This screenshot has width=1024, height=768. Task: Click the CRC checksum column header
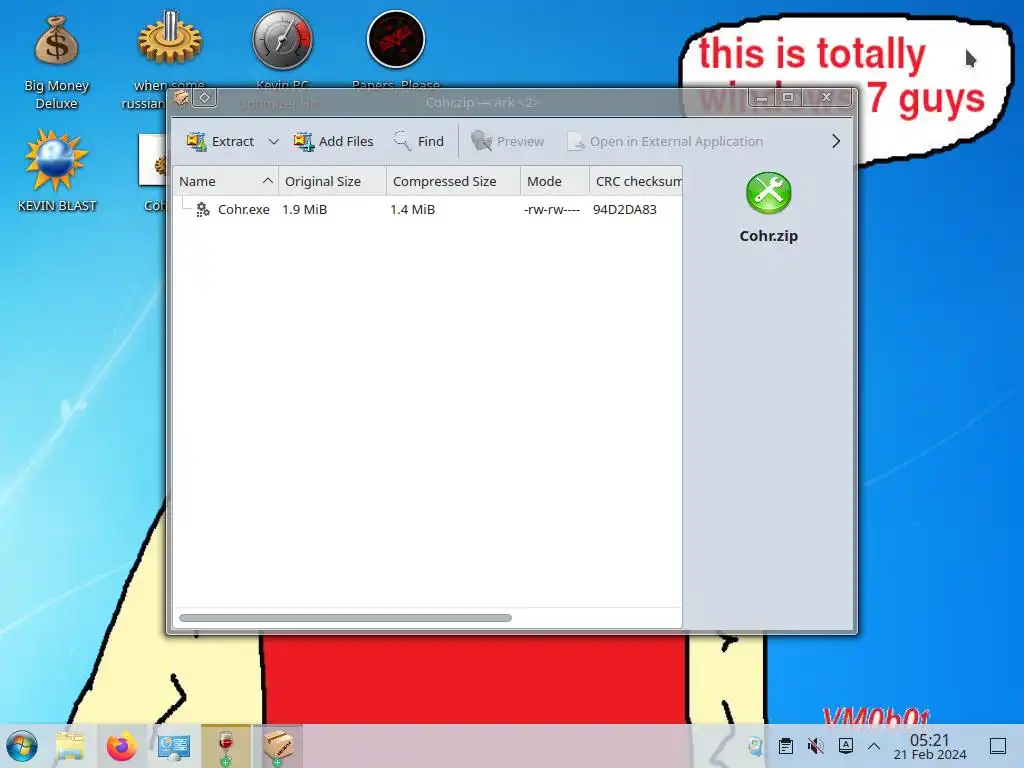pos(635,181)
